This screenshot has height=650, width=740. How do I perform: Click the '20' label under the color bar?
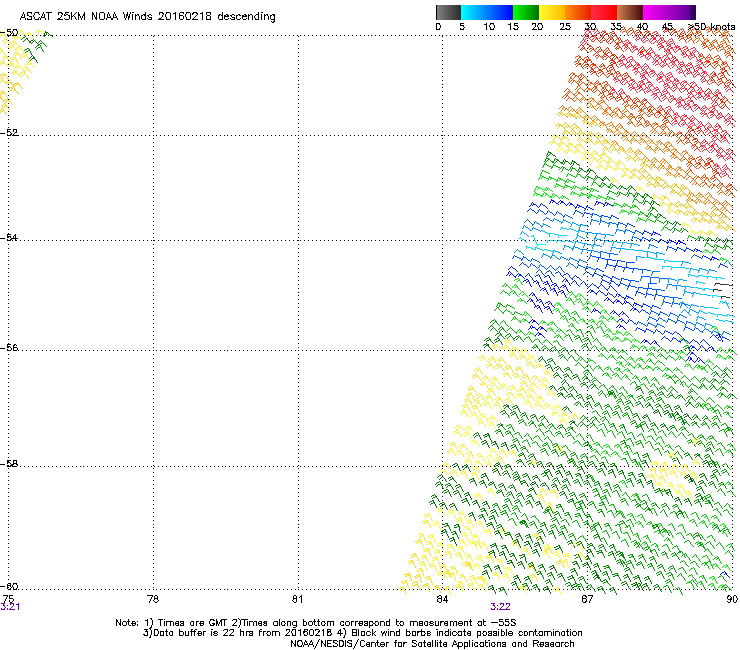pos(537,27)
